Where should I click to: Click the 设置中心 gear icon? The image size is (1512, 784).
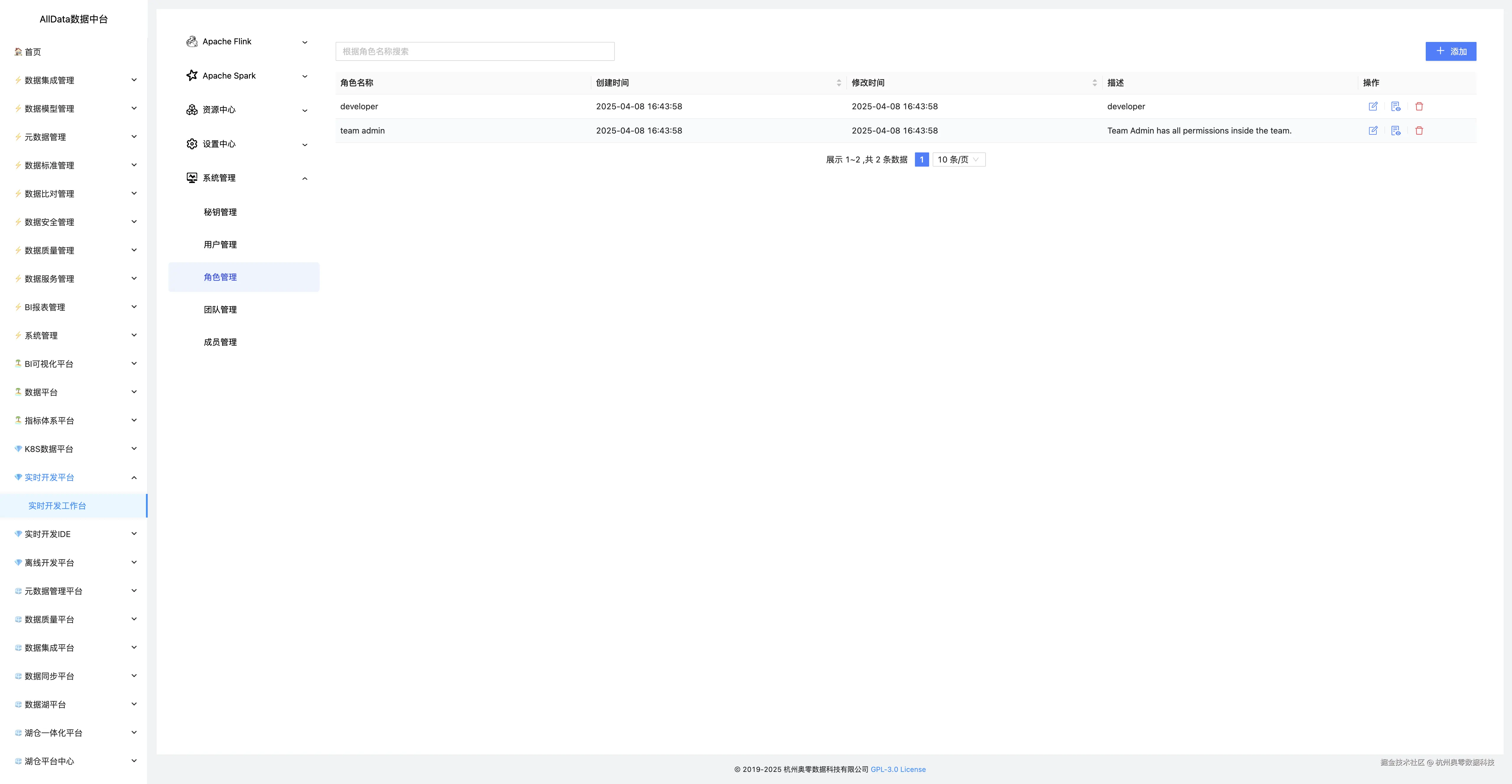191,144
